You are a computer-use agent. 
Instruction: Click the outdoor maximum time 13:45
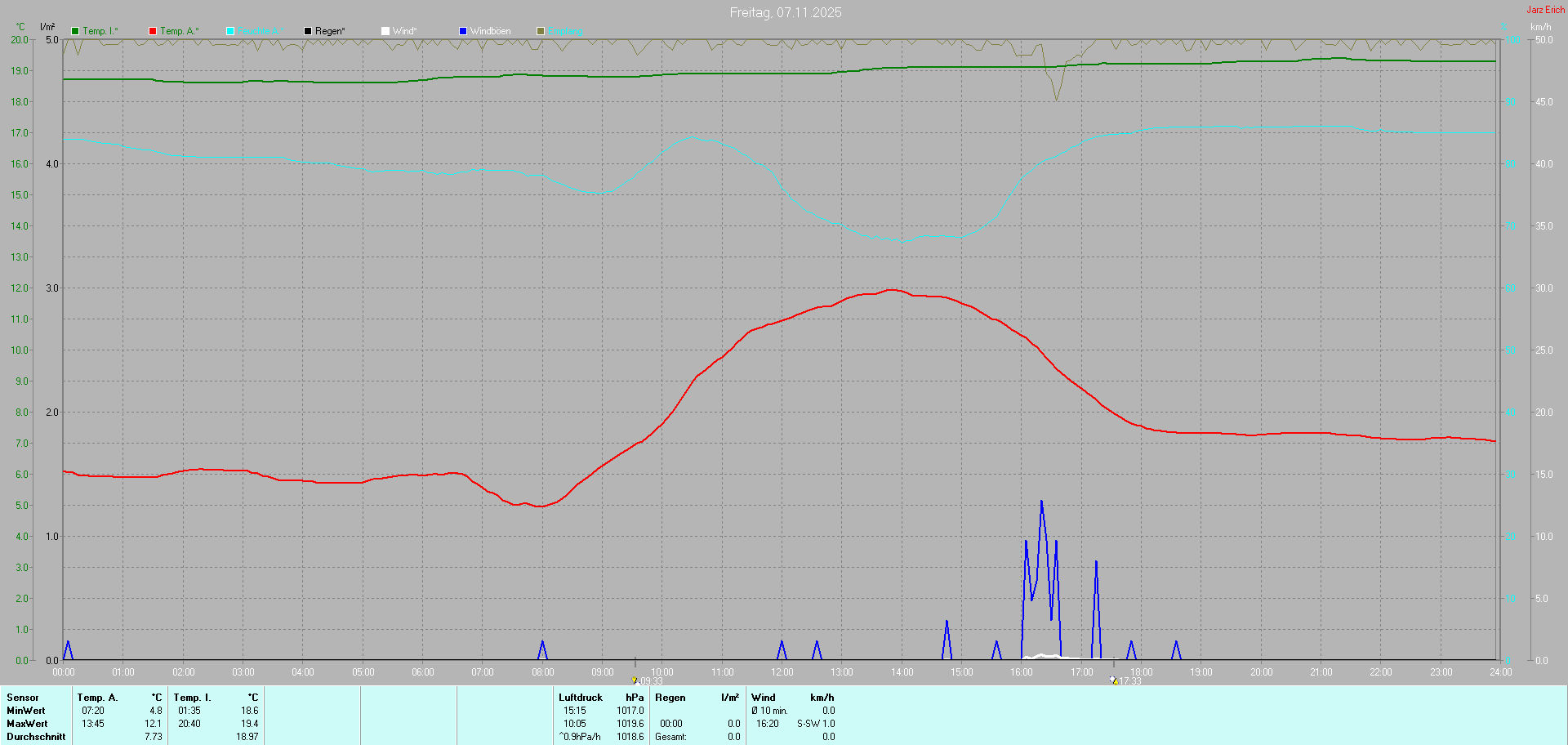(x=93, y=724)
